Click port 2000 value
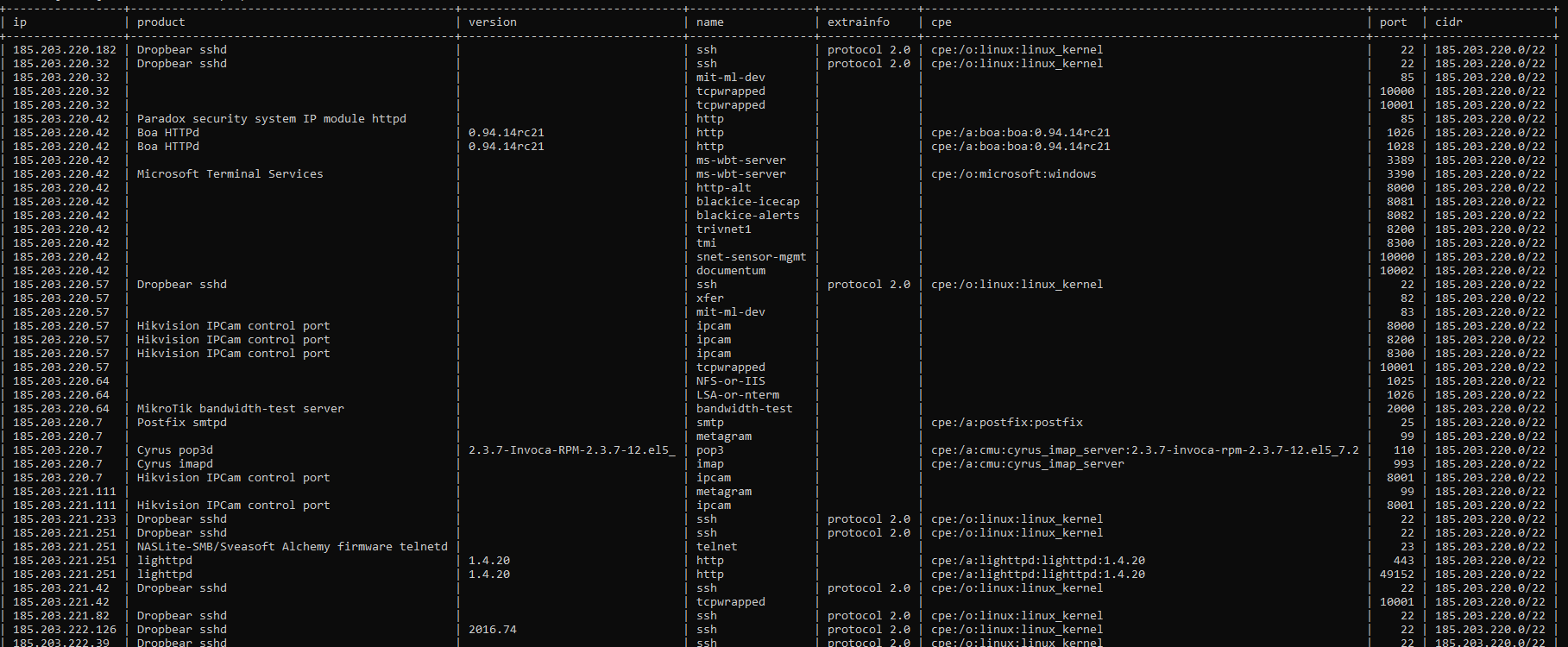 pos(1401,409)
